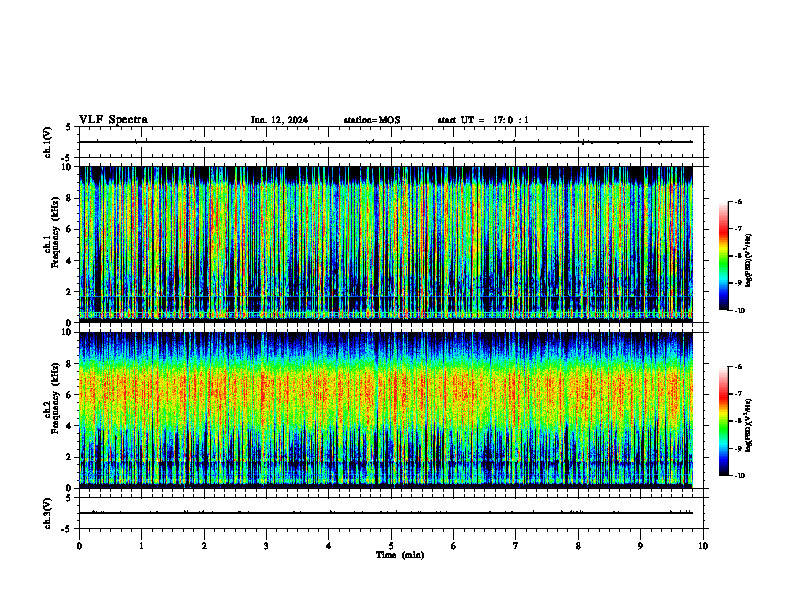This screenshot has height=612, width=792.
Task: Click time axis tick label "8"
Action: [x=578, y=546]
